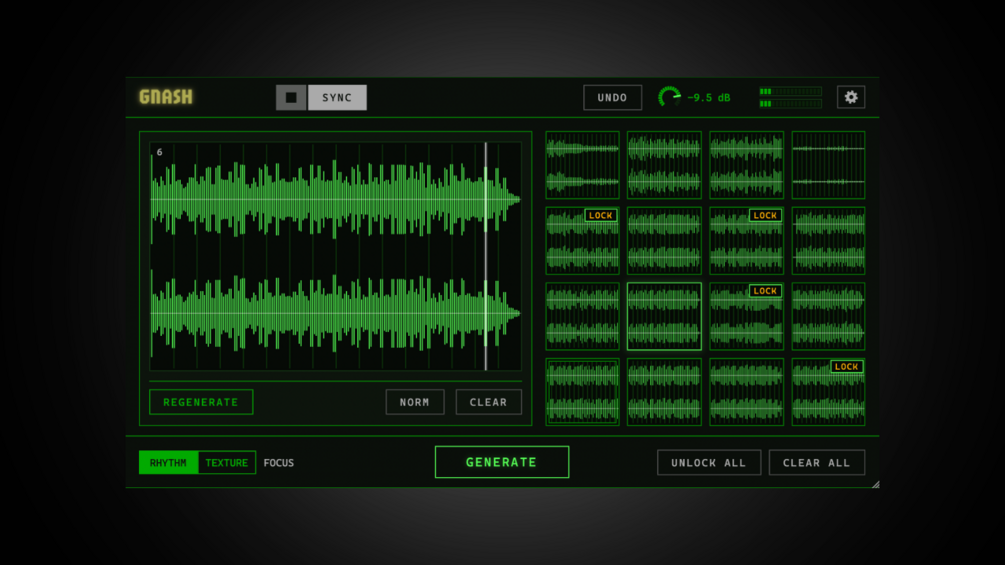Toggle the SYNC button

337,97
